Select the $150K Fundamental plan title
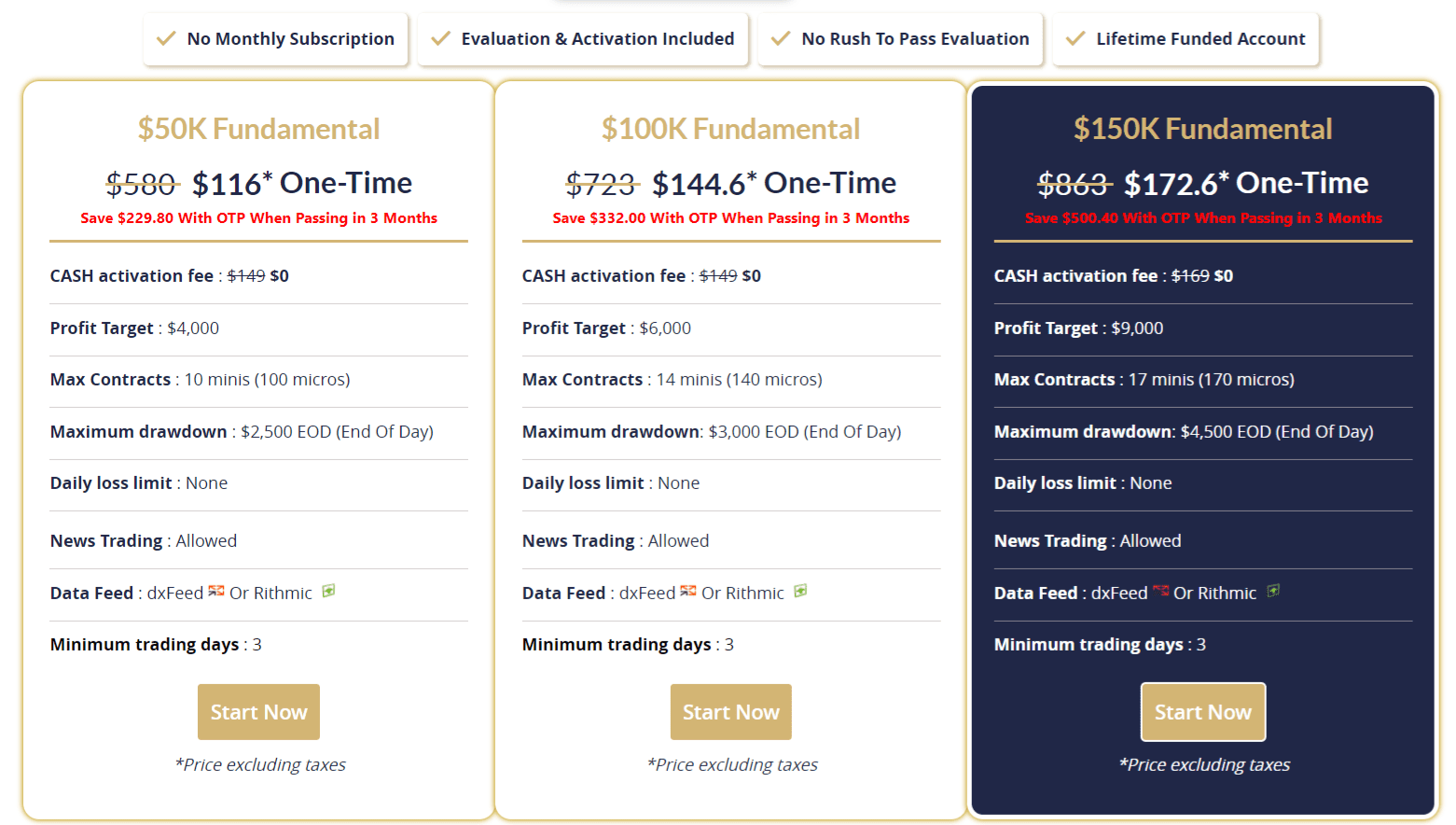Viewport: 1456px width, 825px height. pos(1202,129)
